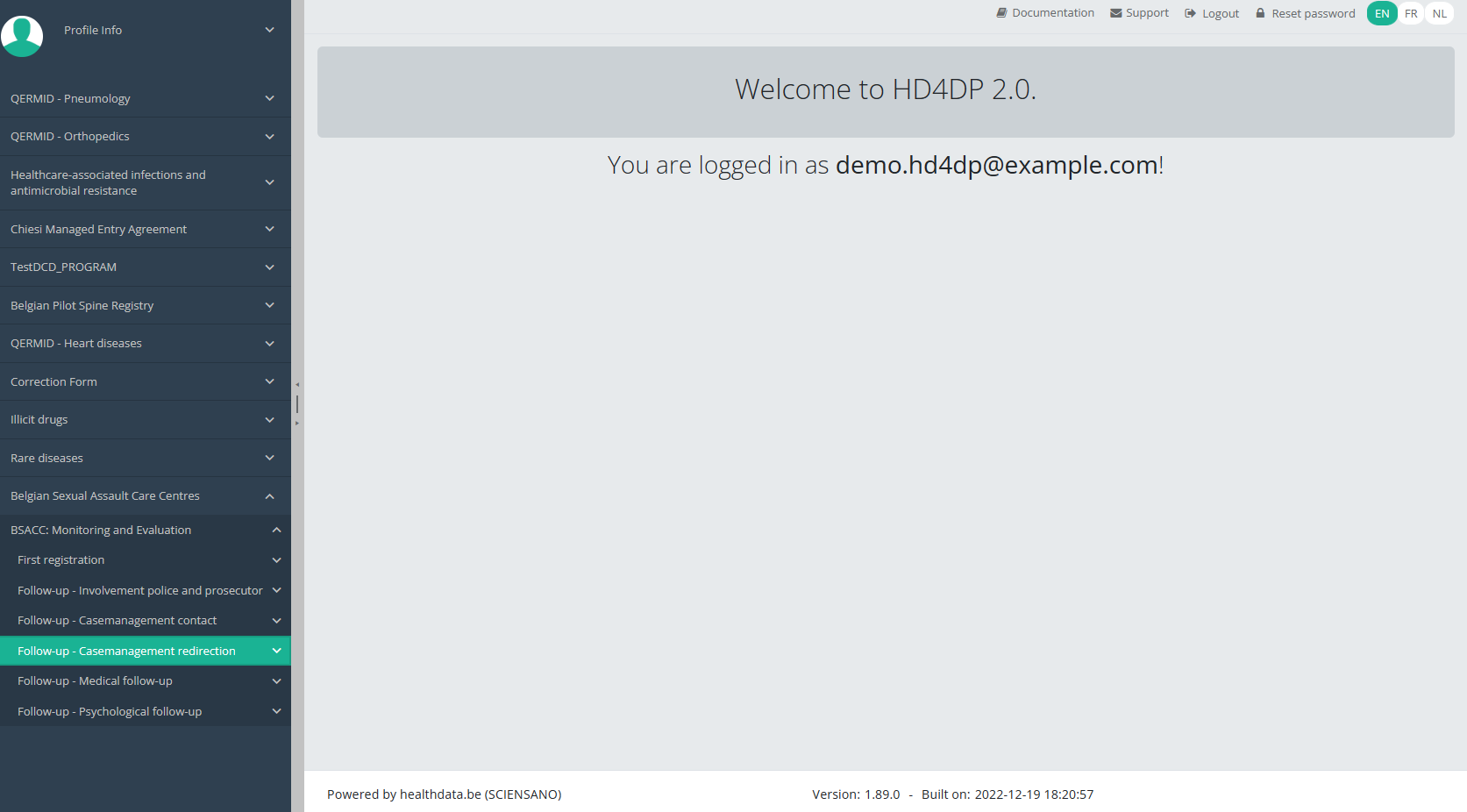Click the Support envelope icon

coord(1115,13)
